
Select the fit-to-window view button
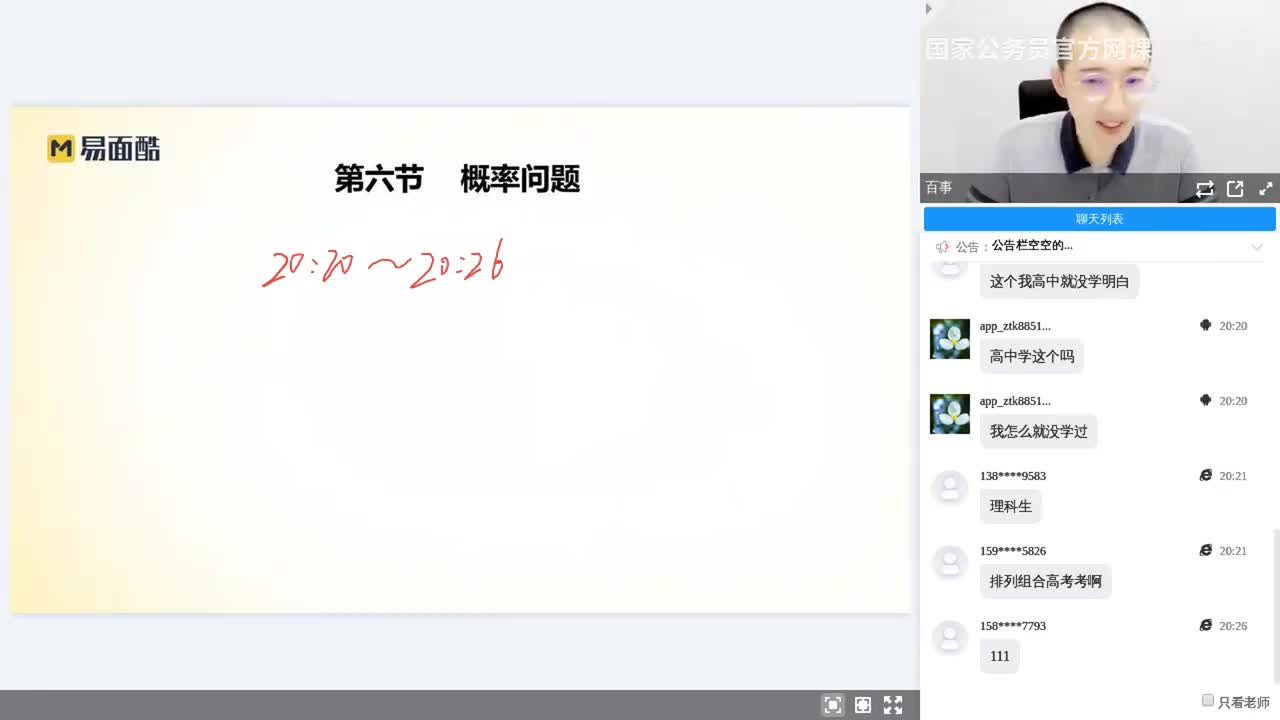click(x=833, y=705)
